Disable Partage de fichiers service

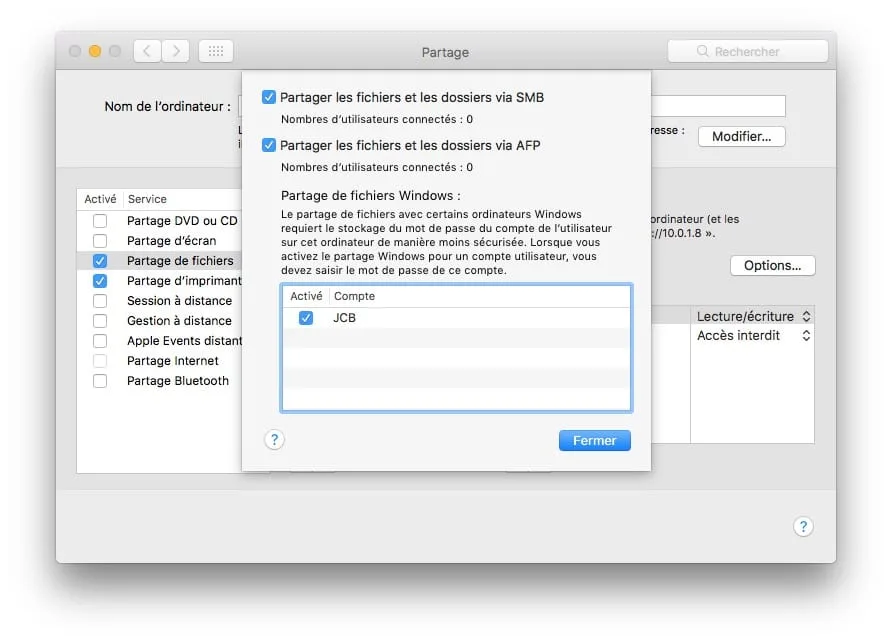tap(100, 261)
